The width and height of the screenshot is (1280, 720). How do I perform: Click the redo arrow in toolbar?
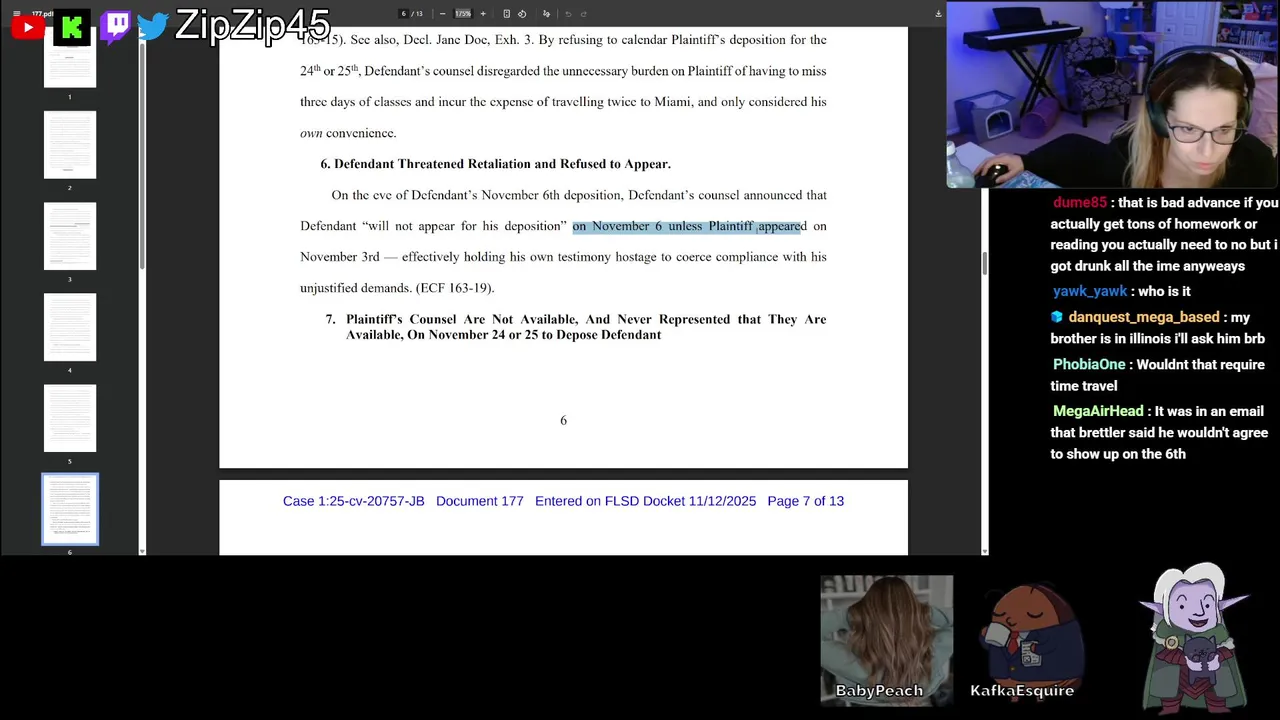pyautogui.click(x=583, y=14)
